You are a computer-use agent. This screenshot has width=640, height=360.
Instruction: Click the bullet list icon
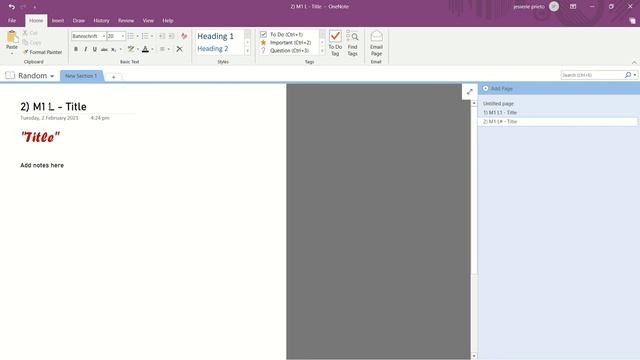point(131,36)
